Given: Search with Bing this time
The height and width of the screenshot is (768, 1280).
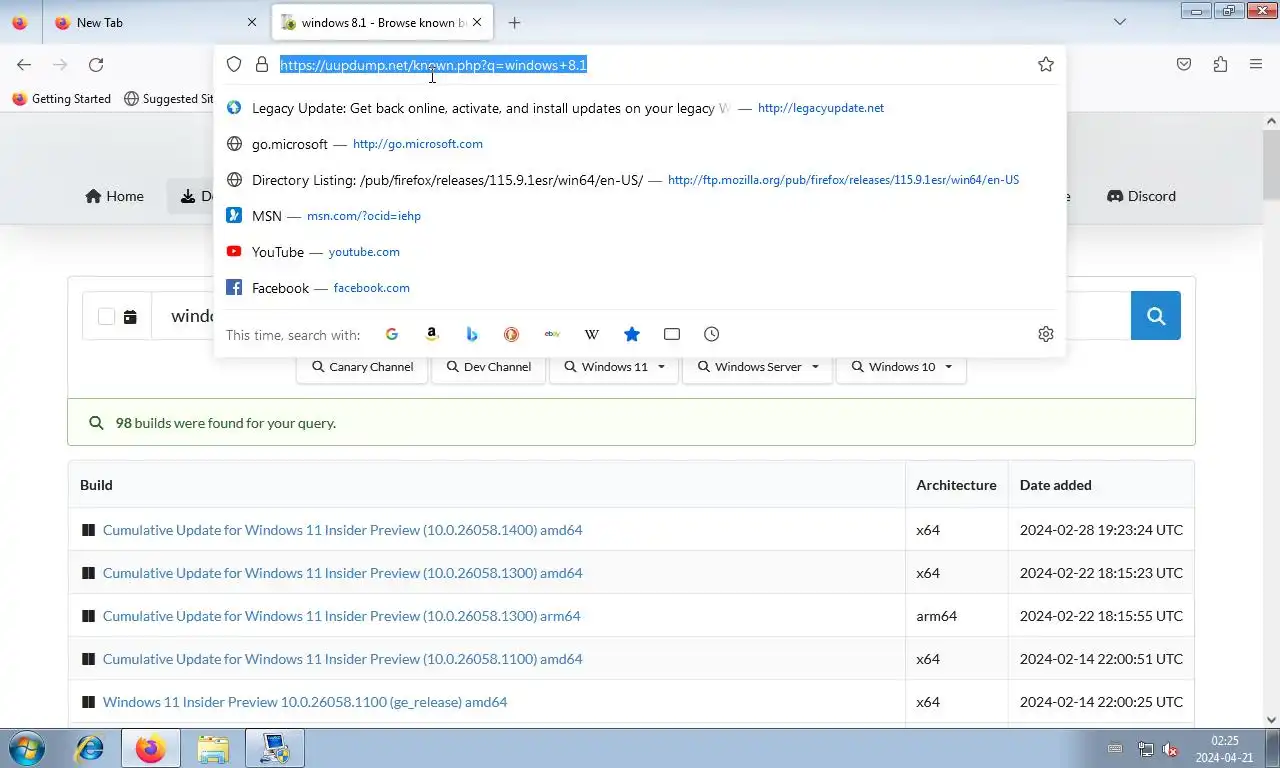Looking at the screenshot, I should pyautogui.click(x=472, y=334).
